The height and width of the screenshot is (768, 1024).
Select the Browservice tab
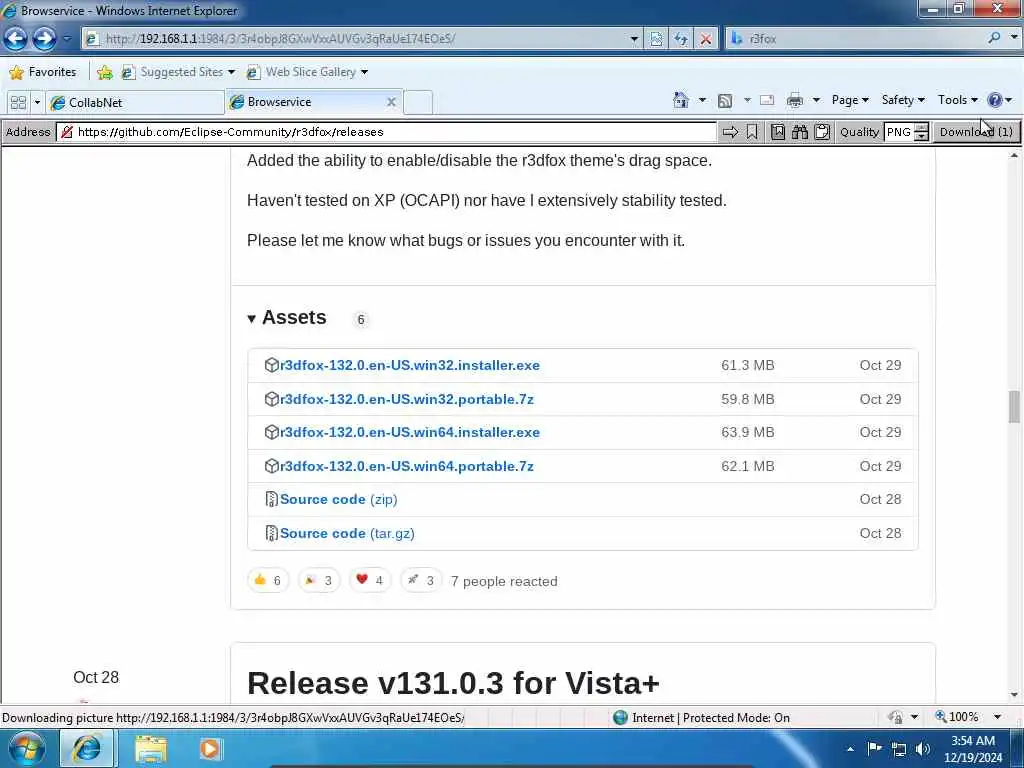click(x=307, y=102)
